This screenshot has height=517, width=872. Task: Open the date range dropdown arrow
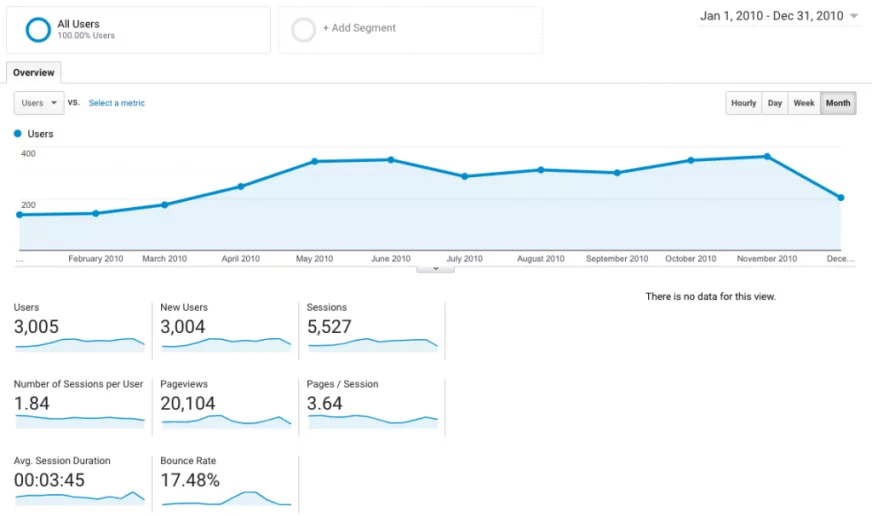854,16
